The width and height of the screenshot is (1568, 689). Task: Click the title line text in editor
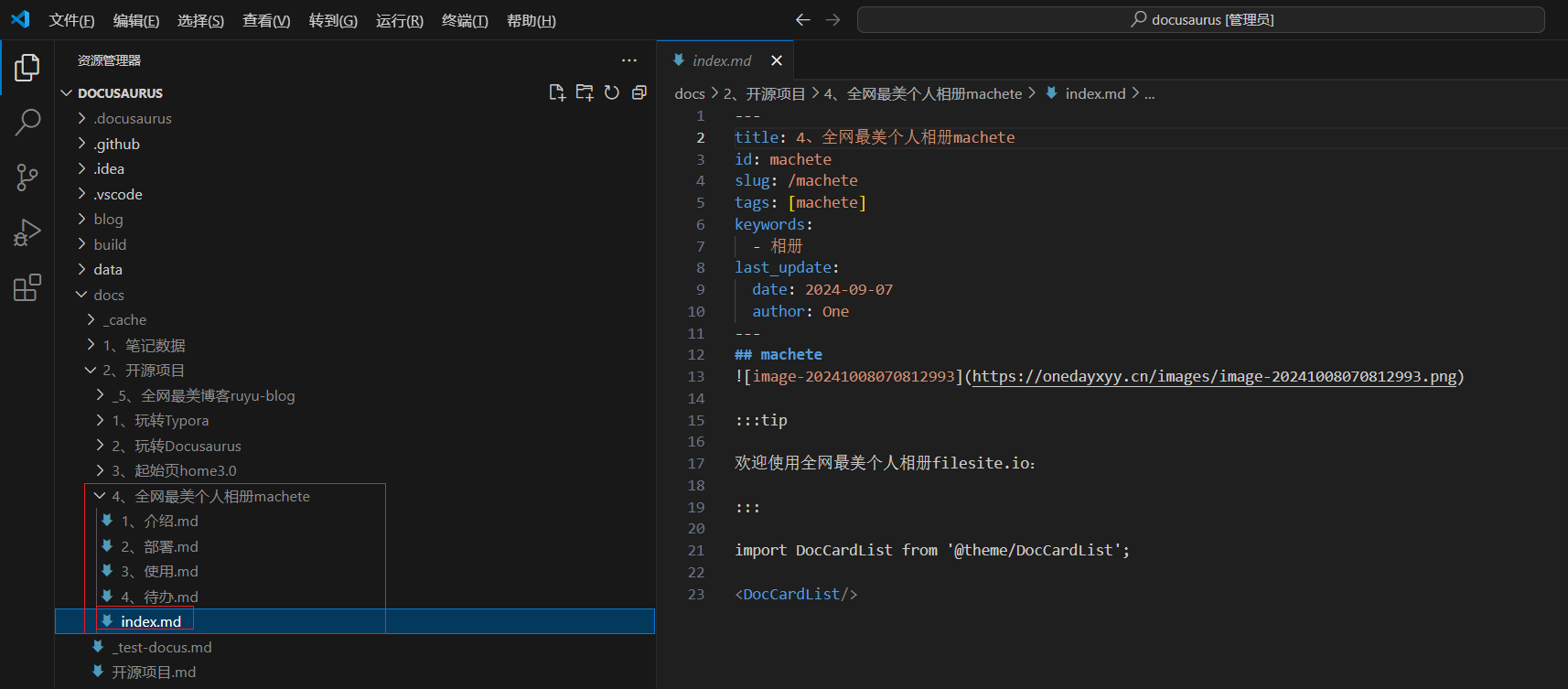[875, 137]
